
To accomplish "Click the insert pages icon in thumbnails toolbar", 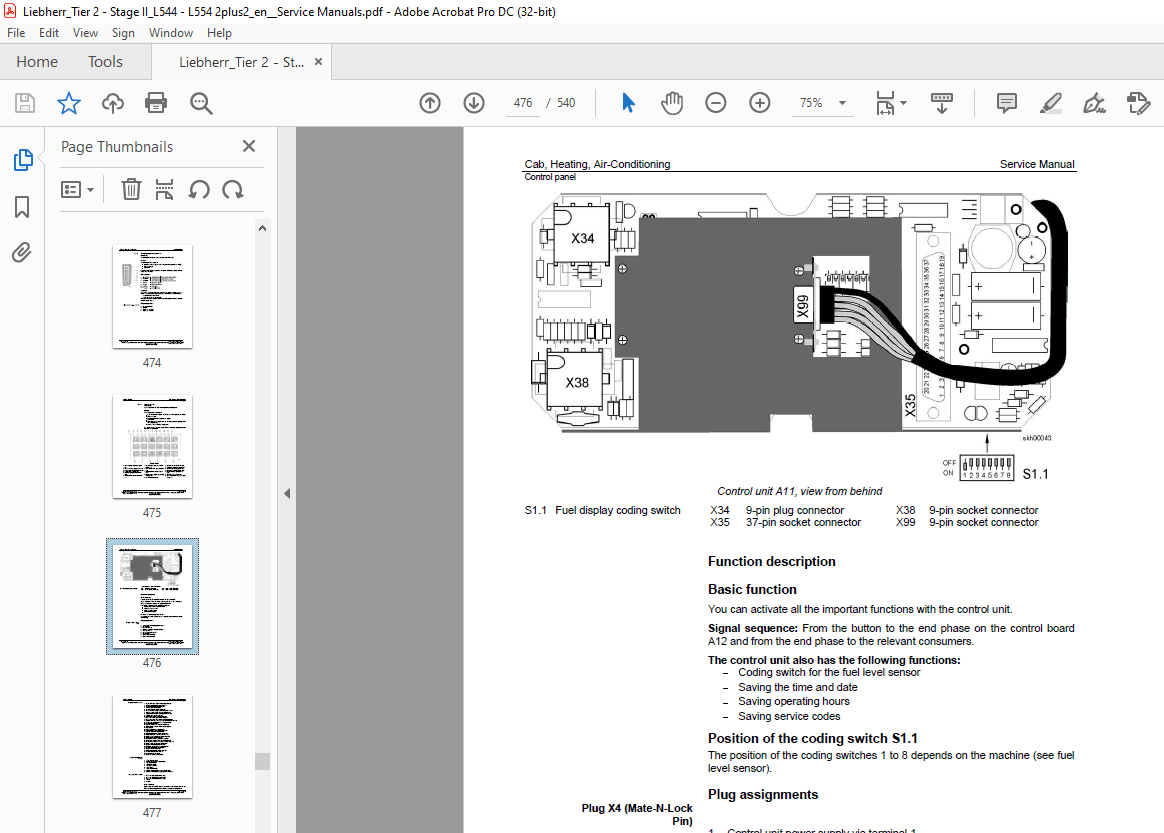I will [x=164, y=189].
